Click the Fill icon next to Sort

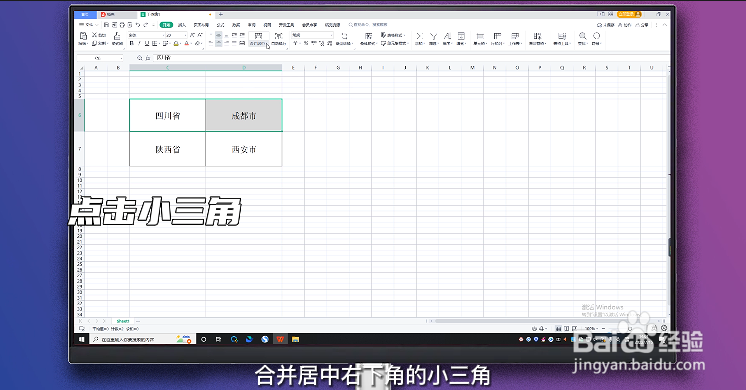pos(461,36)
